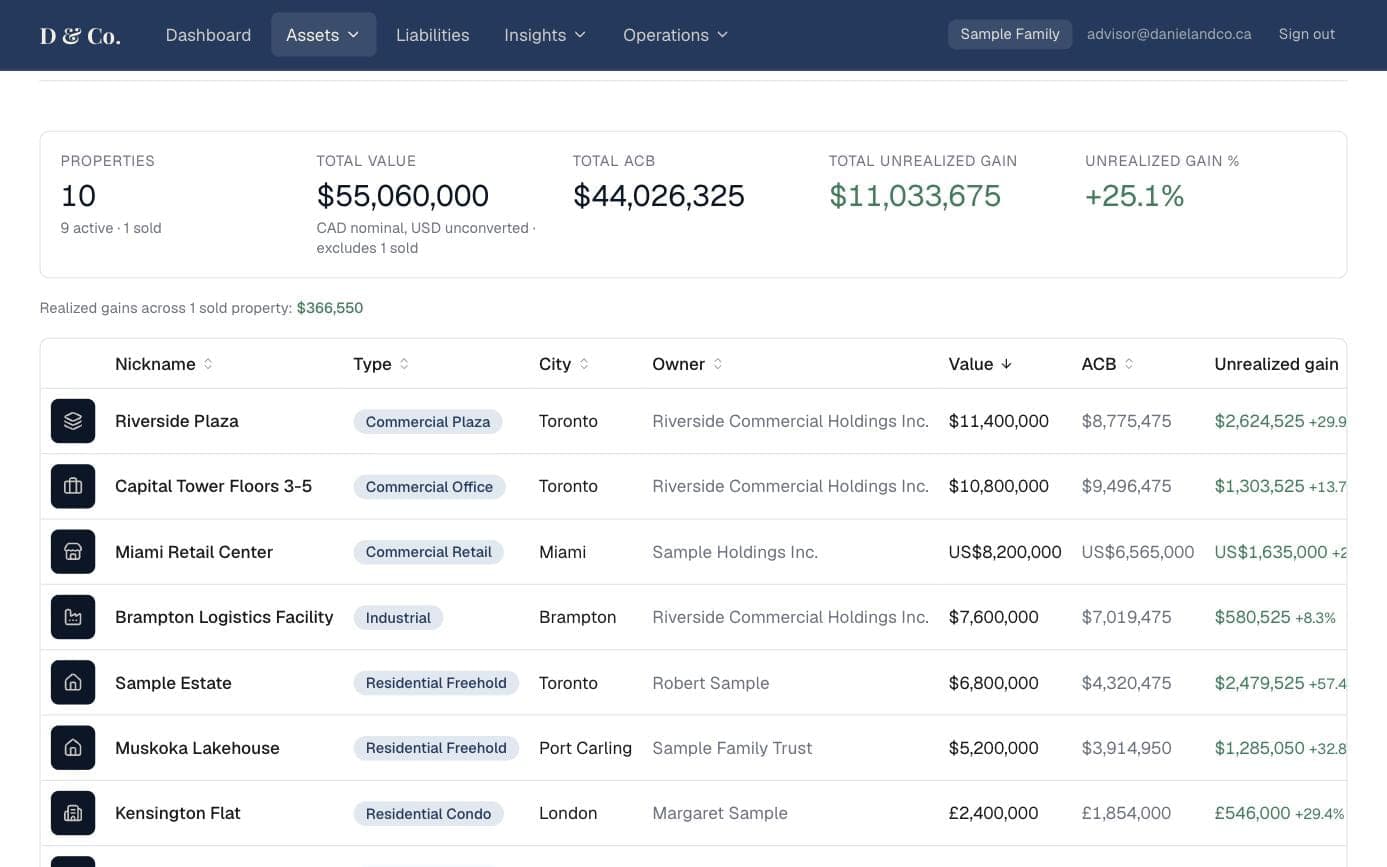This screenshot has width=1387, height=867.
Task: Open Miami Retail Center property name
Action: pos(194,552)
